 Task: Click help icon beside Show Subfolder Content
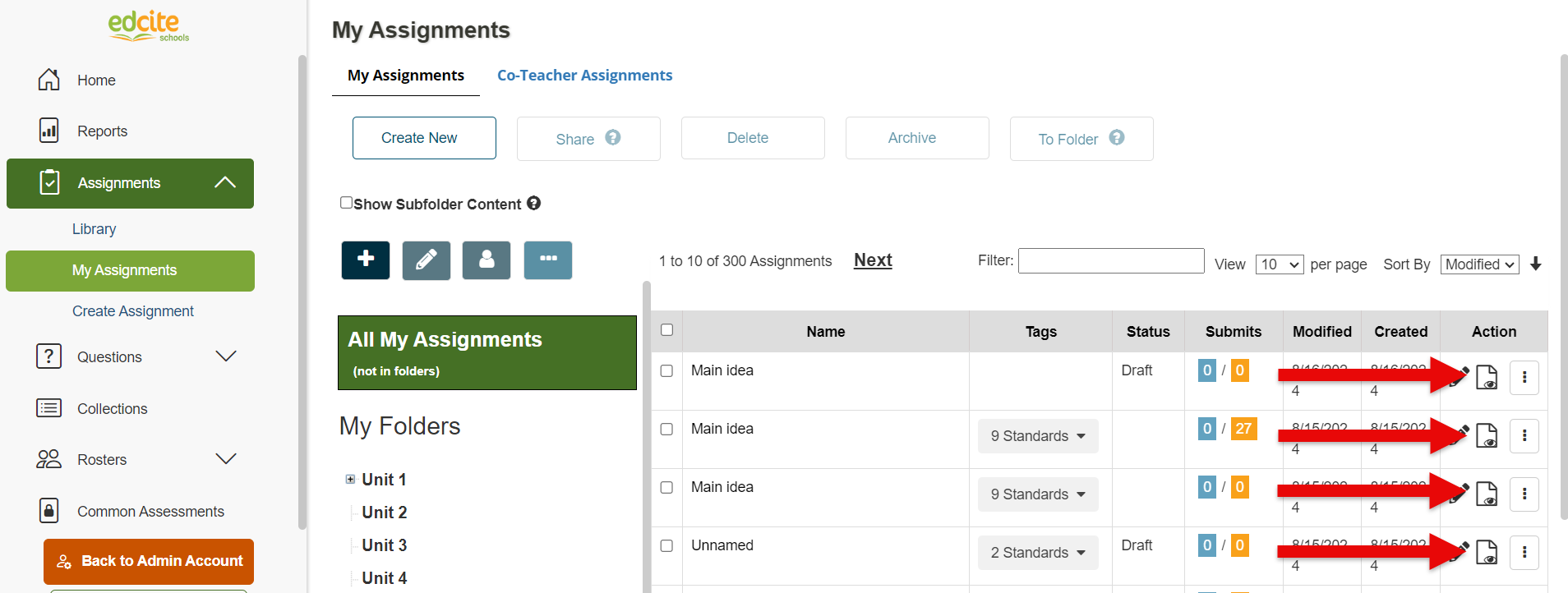pos(534,203)
